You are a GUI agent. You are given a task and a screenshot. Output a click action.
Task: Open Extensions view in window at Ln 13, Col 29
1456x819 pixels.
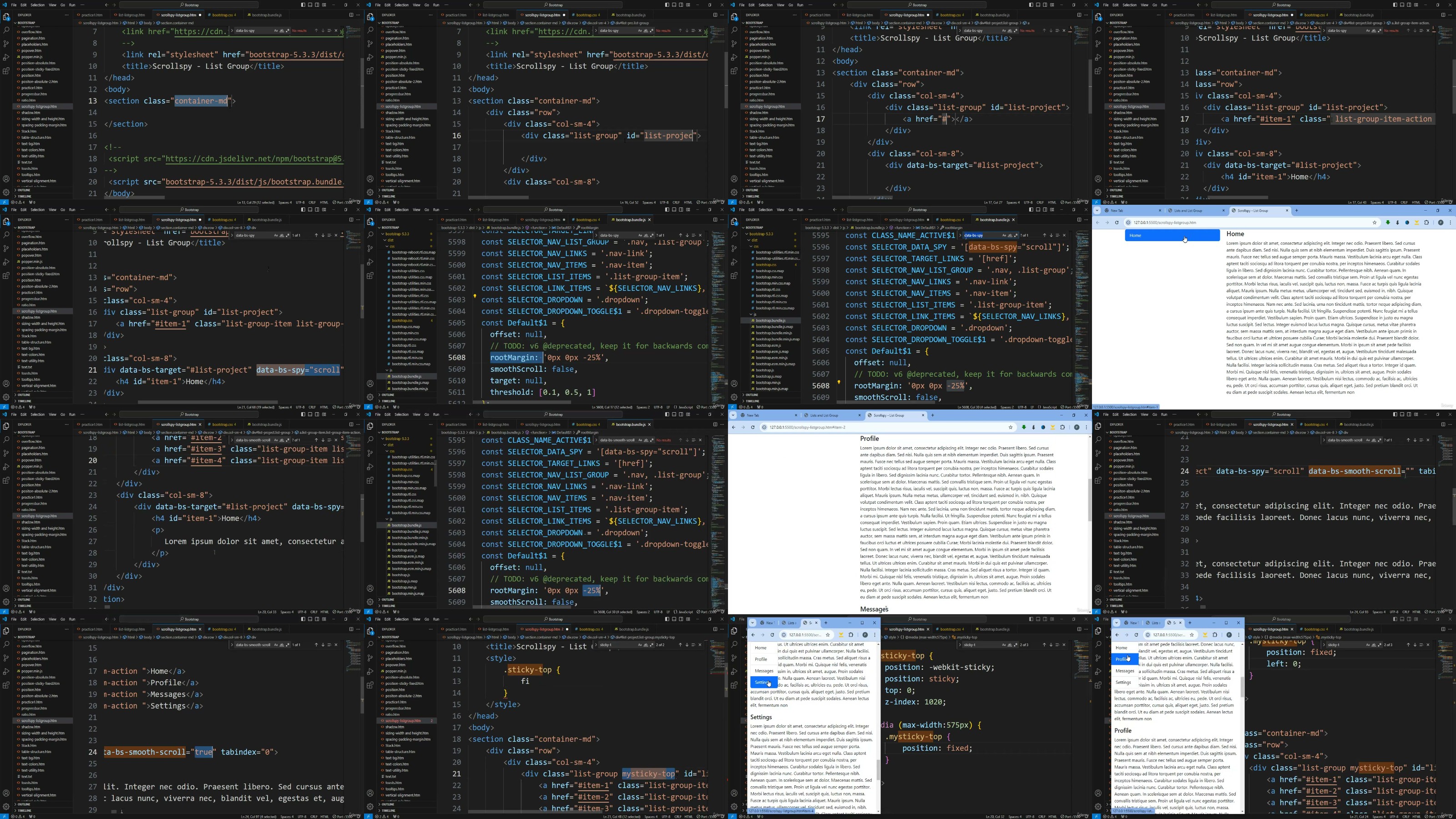coord(6,71)
